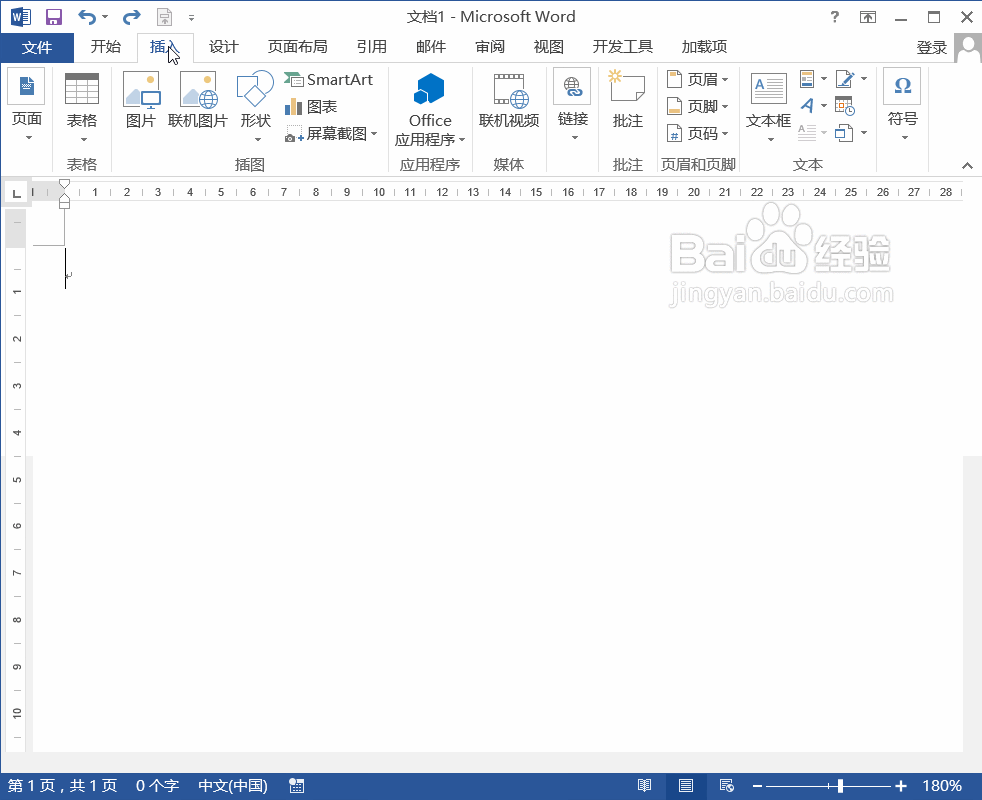982x800 pixels.
Task: Click the user account avatar
Action: [968, 48]
